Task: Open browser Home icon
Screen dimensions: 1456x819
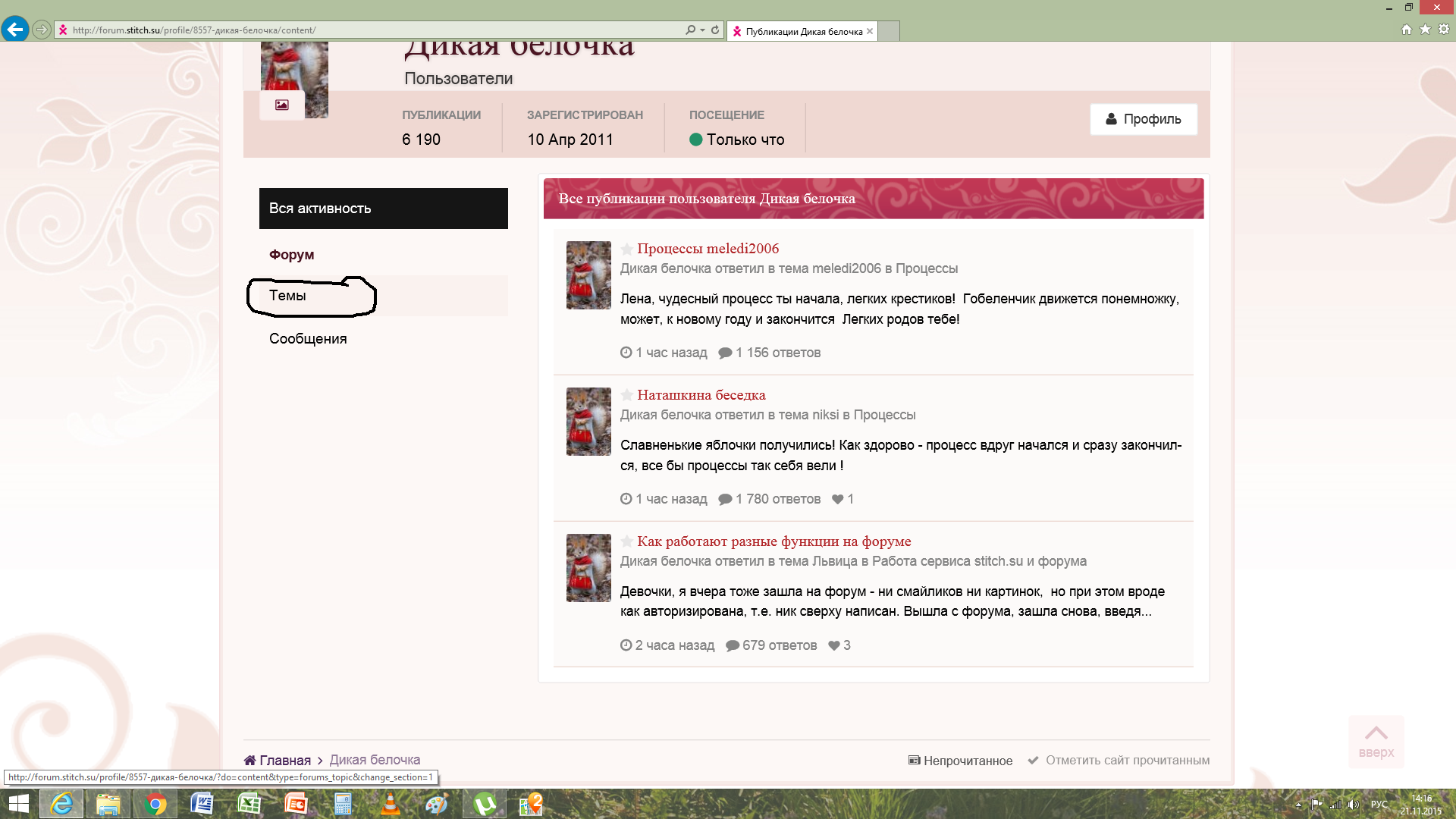Action: 1406,30
